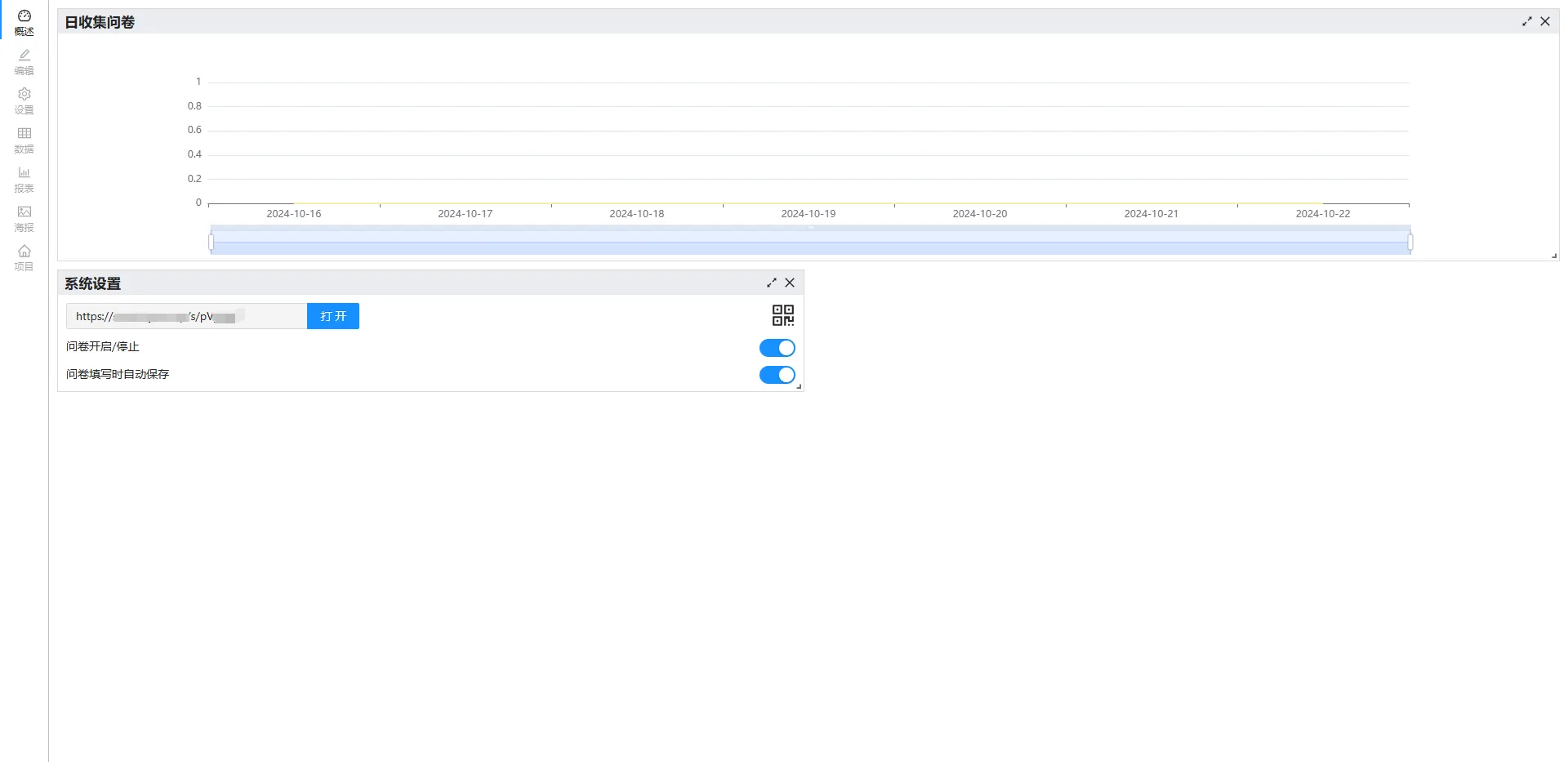Open the 概述 overview sidebar item
This screenshot has height=762, width=1568.
24,22
